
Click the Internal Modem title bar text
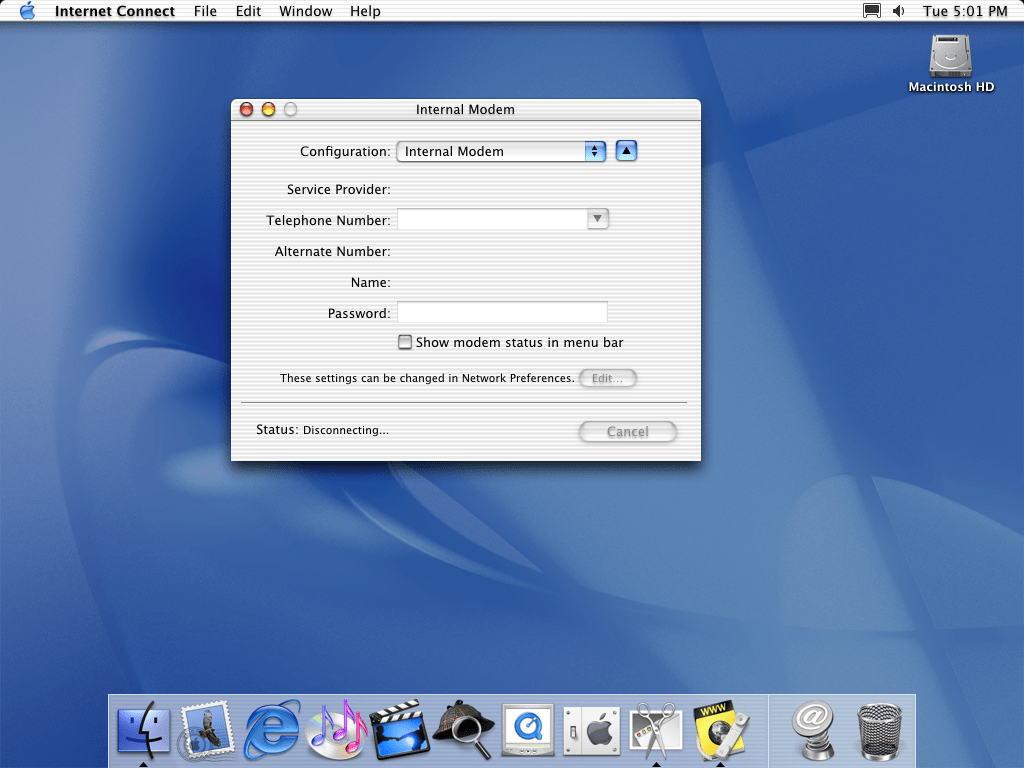coord(465,110)
